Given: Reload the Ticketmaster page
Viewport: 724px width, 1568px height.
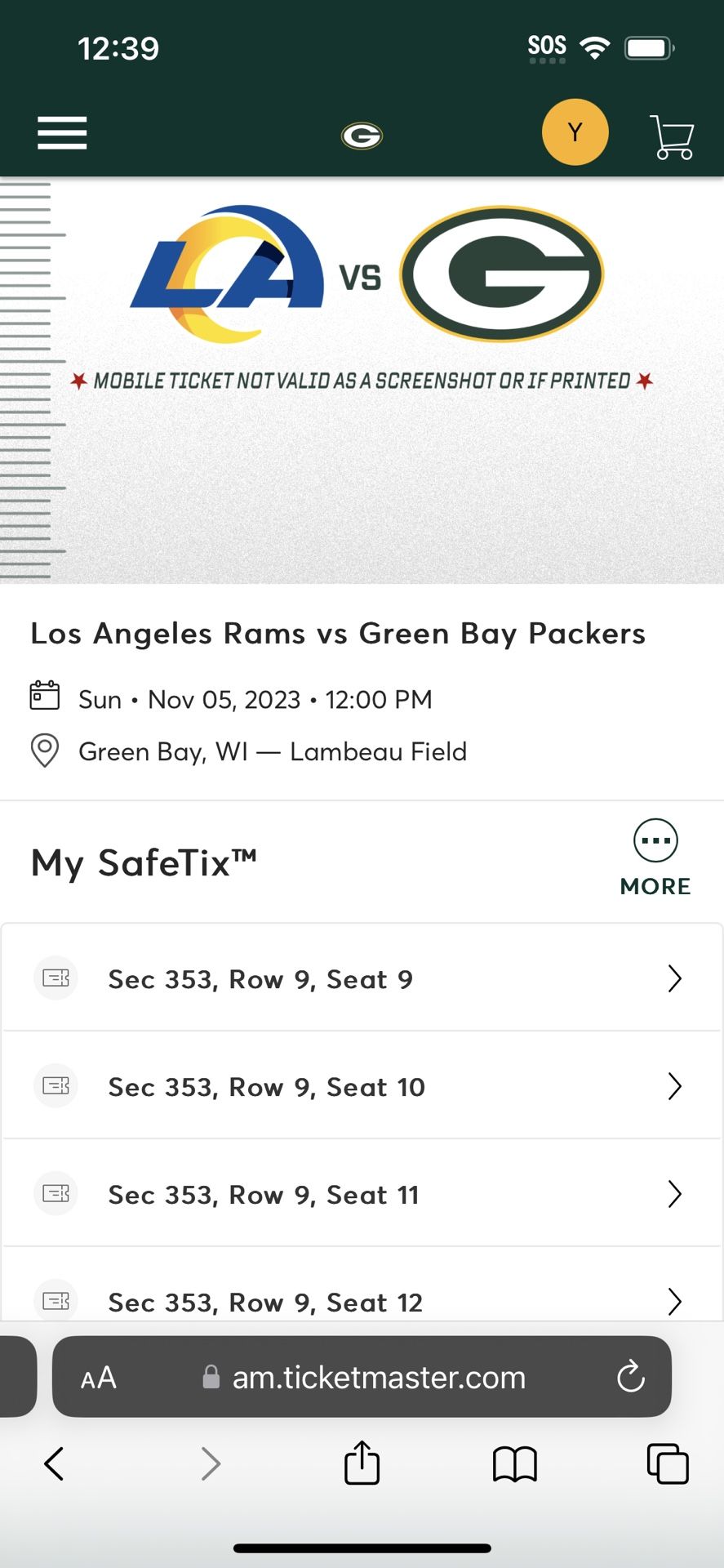Looking at the screenshot, I should [x=630, y=1377].
